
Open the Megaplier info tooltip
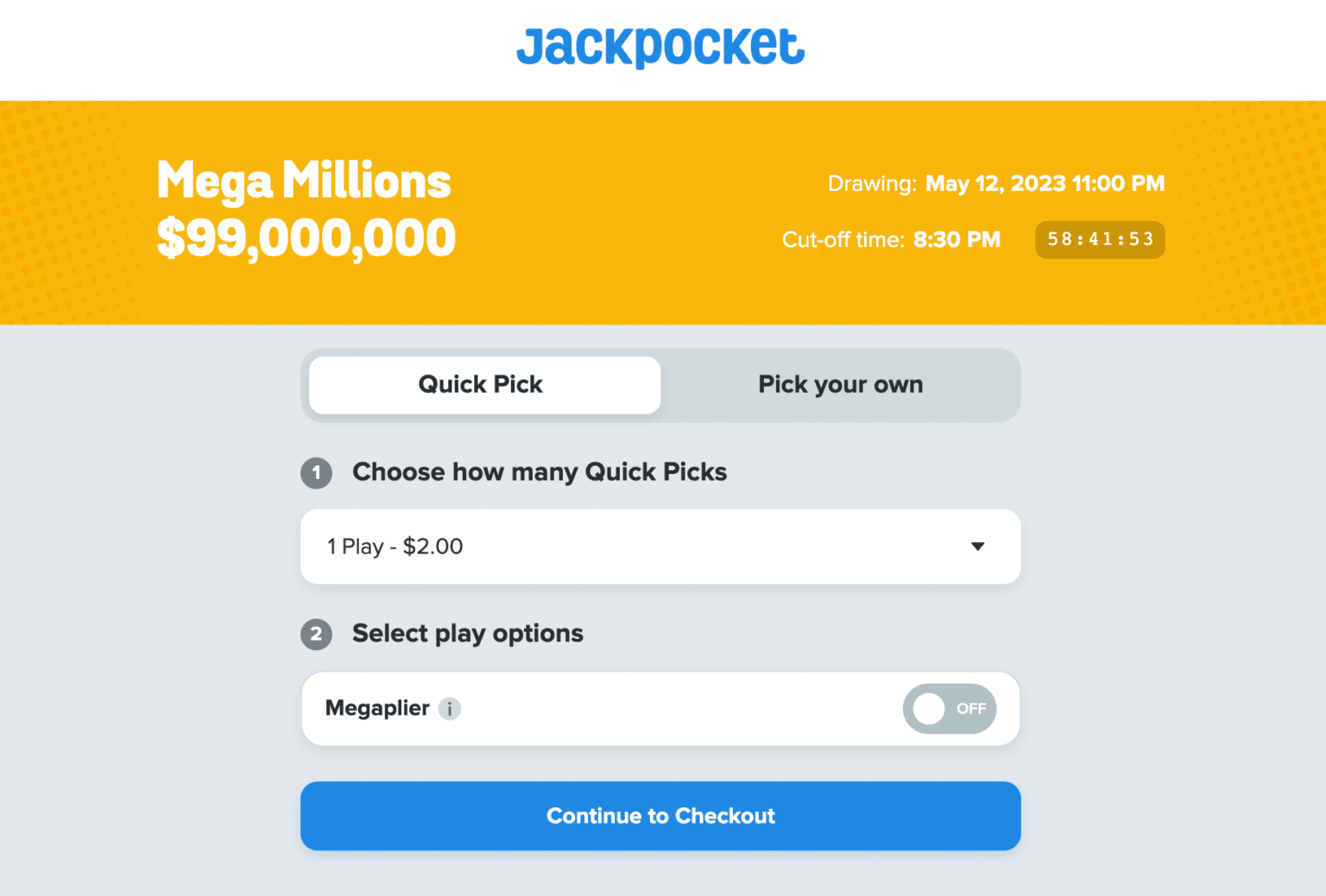[x=450, y=709]
